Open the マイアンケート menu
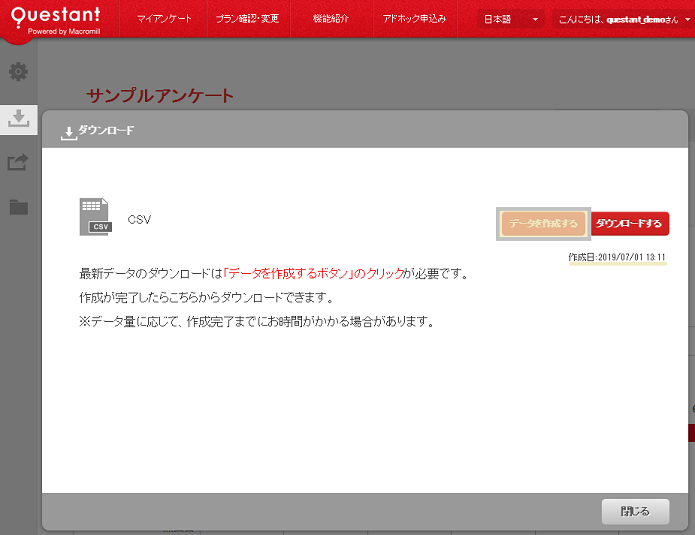 pyautogui.click(x=164, y=19)
